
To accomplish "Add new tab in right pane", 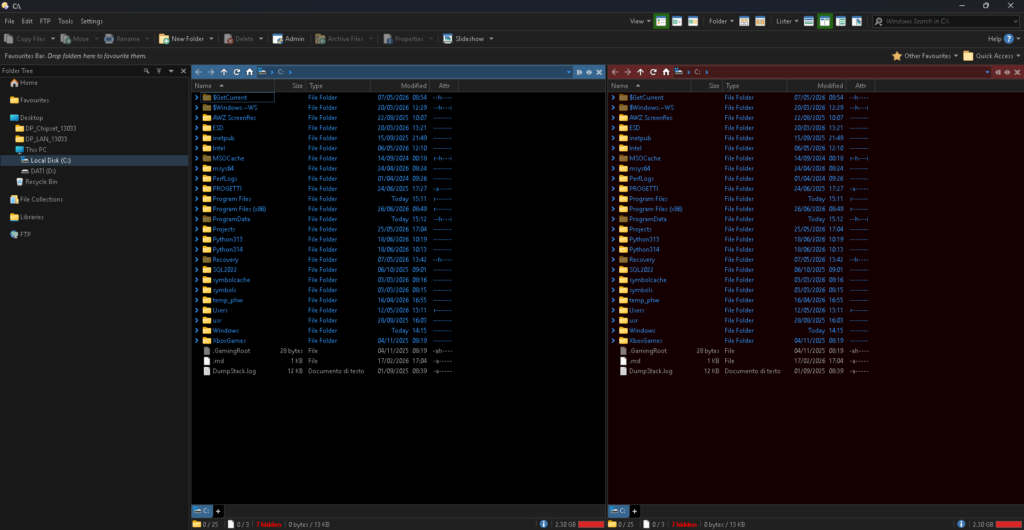I will click(635, 511).
